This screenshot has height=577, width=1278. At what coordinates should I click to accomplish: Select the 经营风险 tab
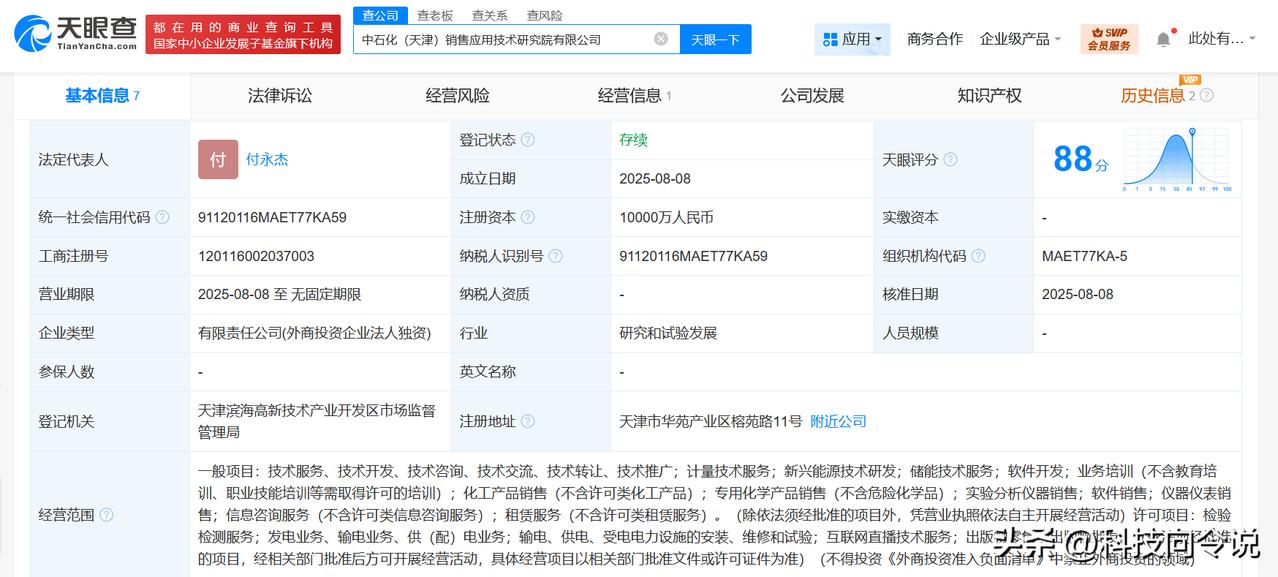[457, 96]
